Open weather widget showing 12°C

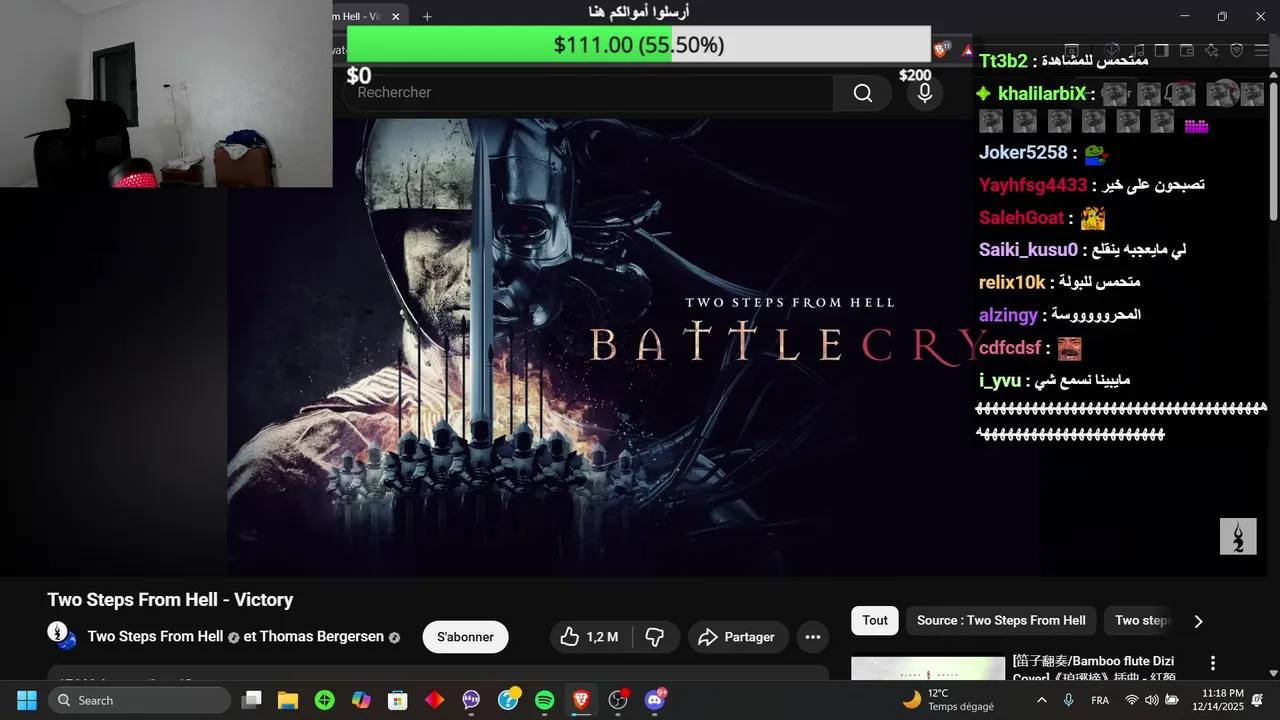(x=948, y=700)
